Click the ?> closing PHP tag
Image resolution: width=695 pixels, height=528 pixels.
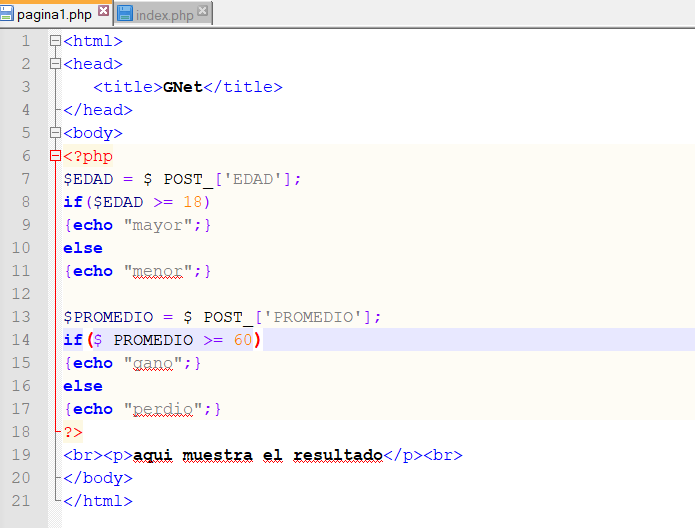[73, 432]
